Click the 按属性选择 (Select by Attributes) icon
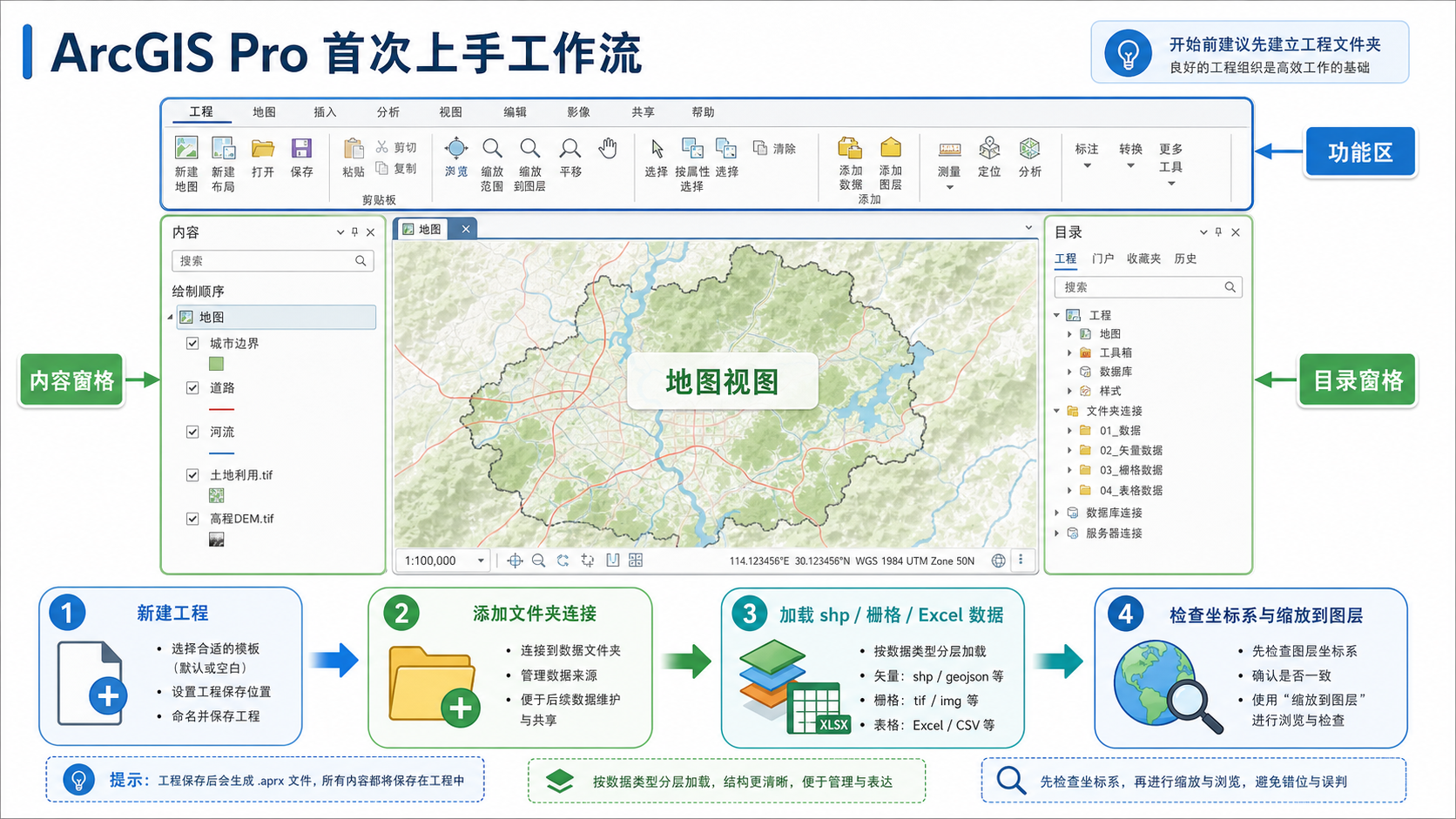1456x819 pixels. 692,148
